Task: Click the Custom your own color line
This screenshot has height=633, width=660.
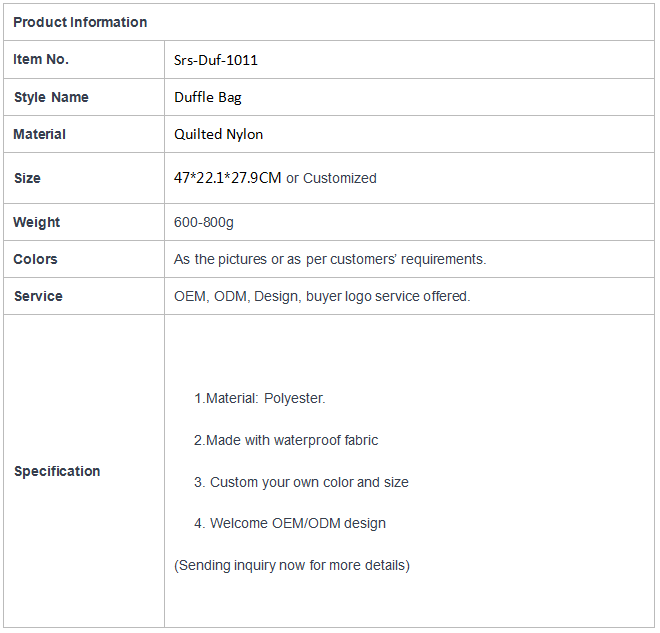Action: [301, 482]
